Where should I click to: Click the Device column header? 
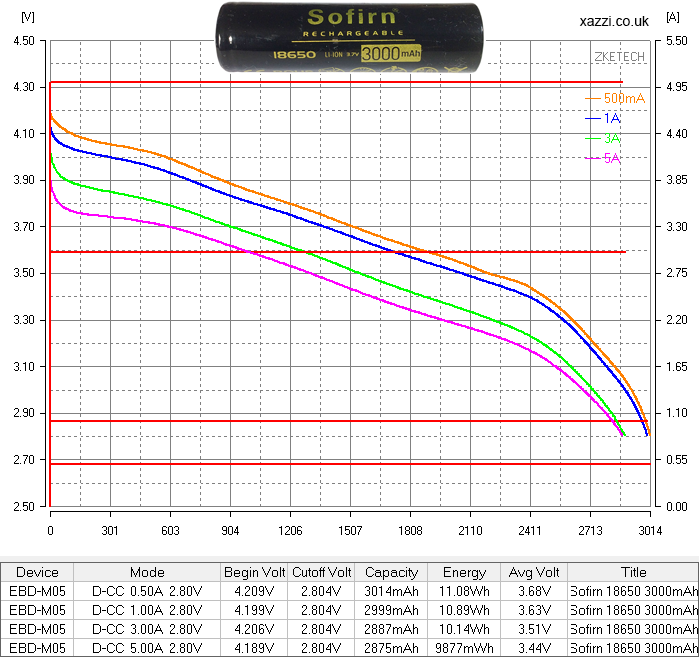pos(37,572)
